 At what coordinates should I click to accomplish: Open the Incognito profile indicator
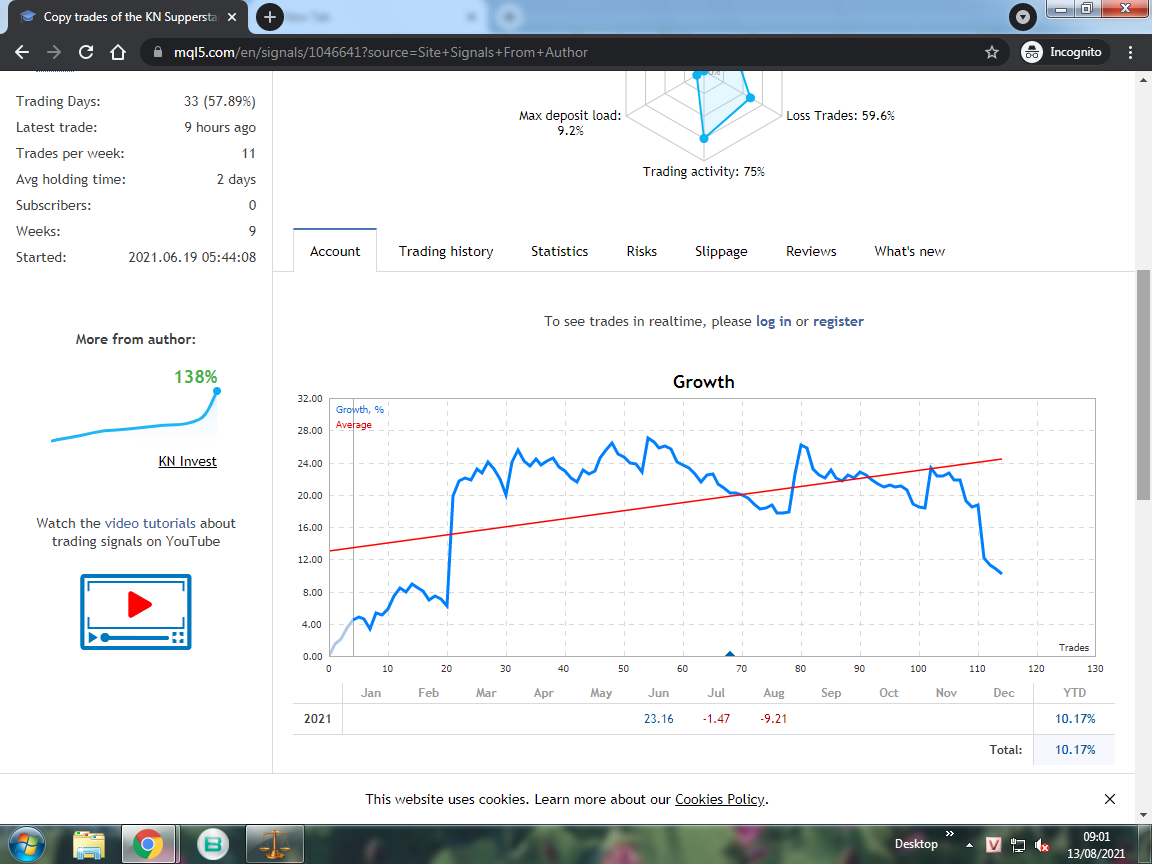tap(1065, 52)
